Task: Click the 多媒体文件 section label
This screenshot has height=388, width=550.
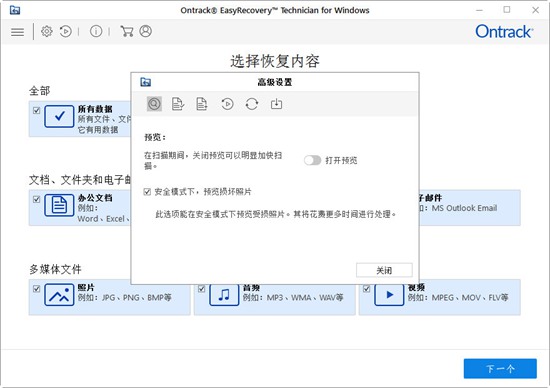Action: point(55,269)
